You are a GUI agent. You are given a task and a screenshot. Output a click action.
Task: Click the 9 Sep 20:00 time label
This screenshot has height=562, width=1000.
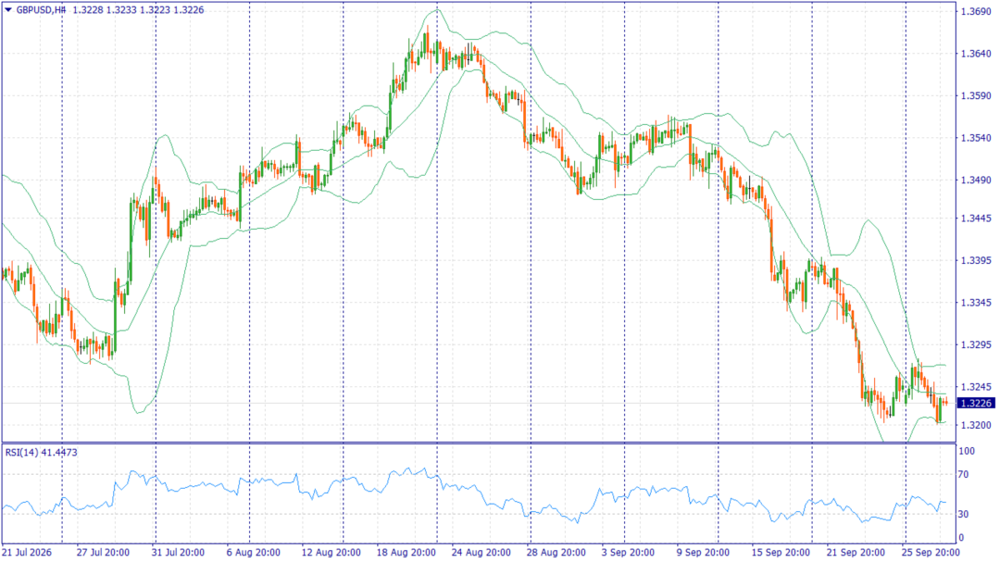point(703,552)
